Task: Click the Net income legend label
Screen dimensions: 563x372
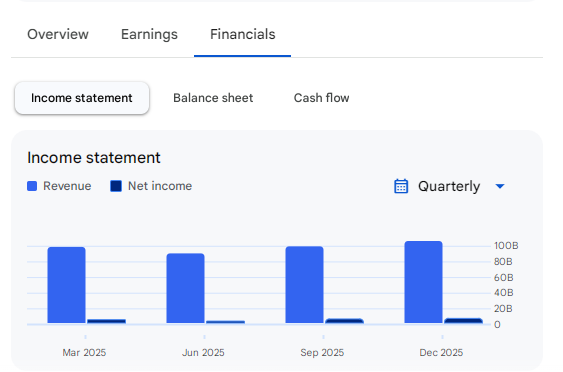Action: (160, 186)
